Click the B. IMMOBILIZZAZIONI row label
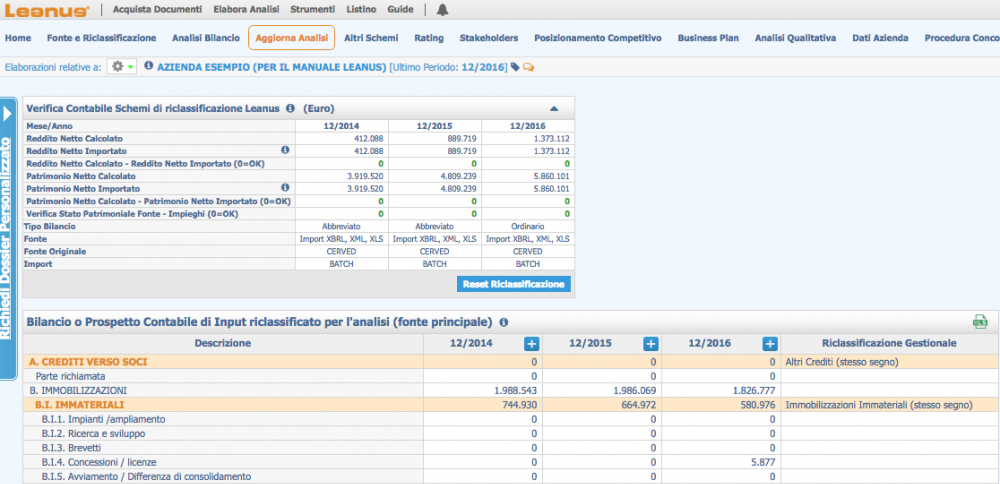 78,390
